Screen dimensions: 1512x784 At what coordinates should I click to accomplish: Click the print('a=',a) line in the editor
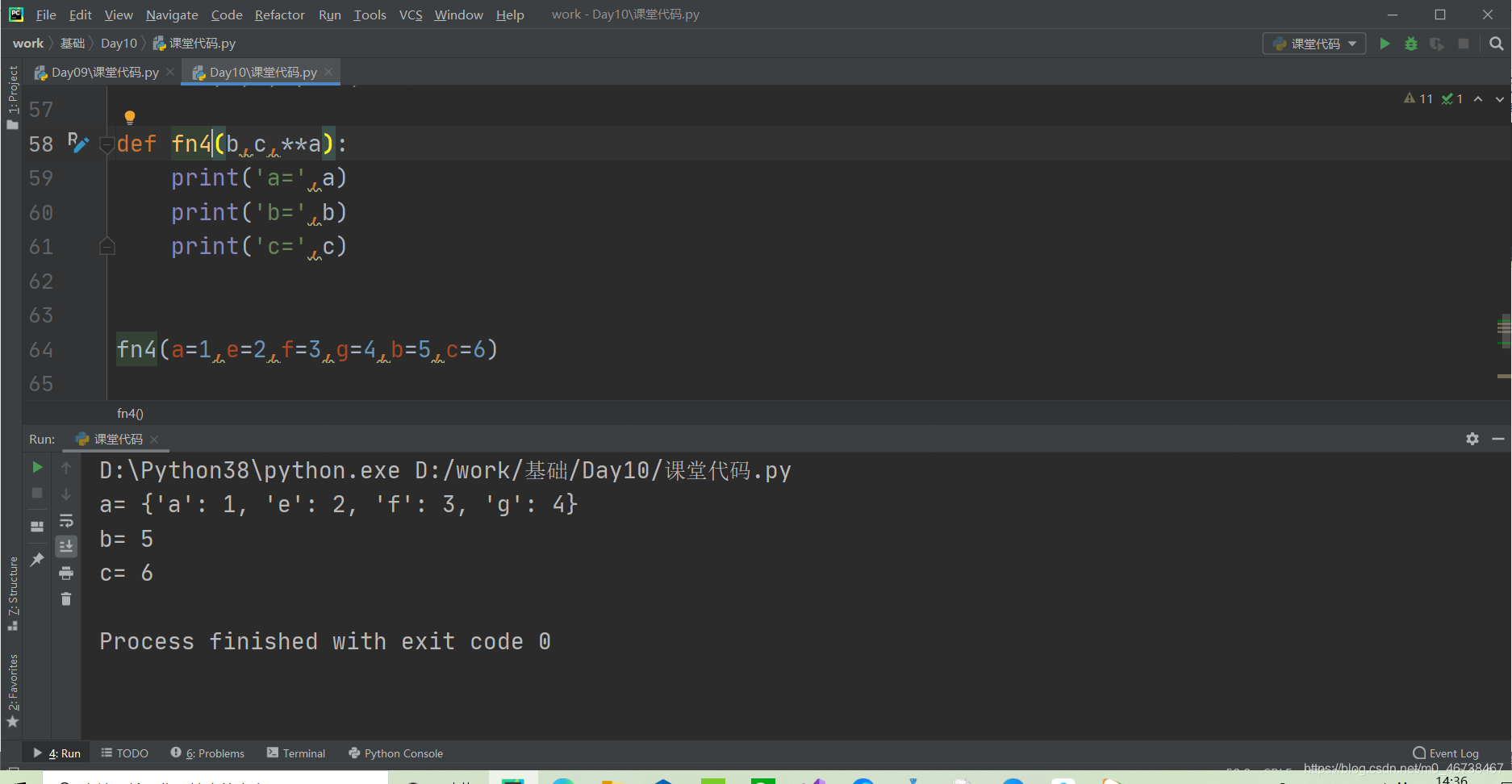[x=259, y=177]
